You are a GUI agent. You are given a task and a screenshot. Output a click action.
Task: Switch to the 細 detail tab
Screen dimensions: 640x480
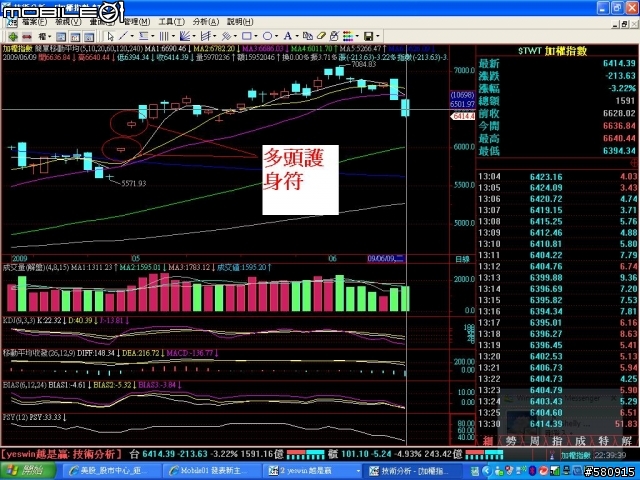(488, 441)
